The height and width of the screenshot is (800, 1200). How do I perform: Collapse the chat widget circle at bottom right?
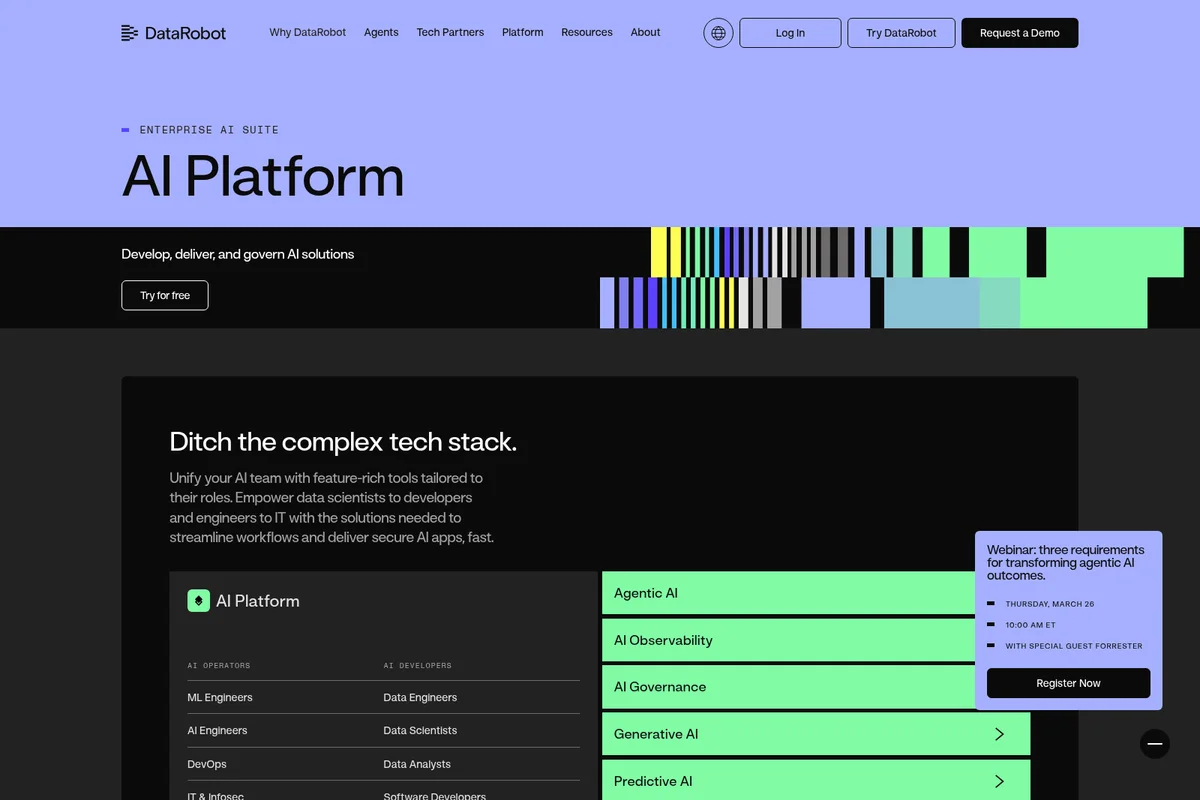1154,743
